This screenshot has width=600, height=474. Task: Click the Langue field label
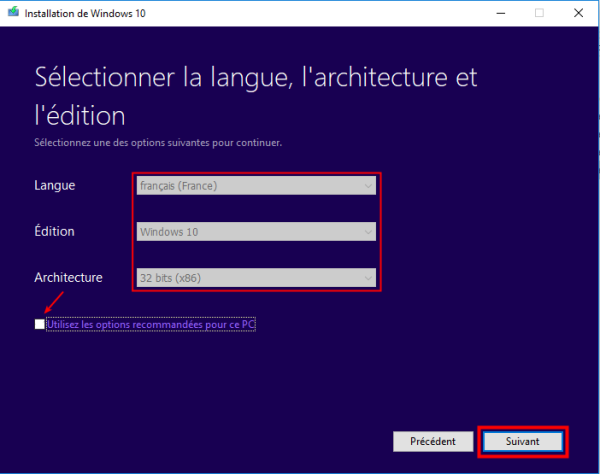point(54,186)
